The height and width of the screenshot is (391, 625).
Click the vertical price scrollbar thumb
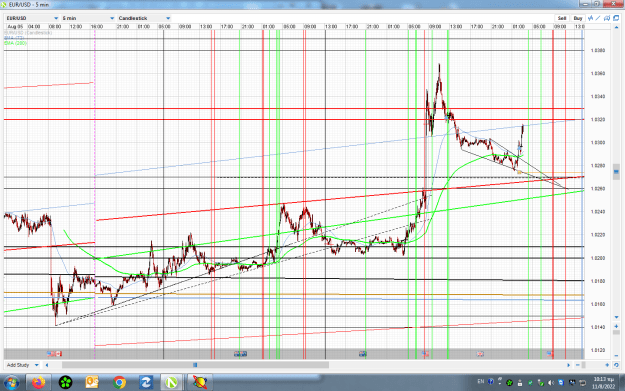(x=616, y=172)
